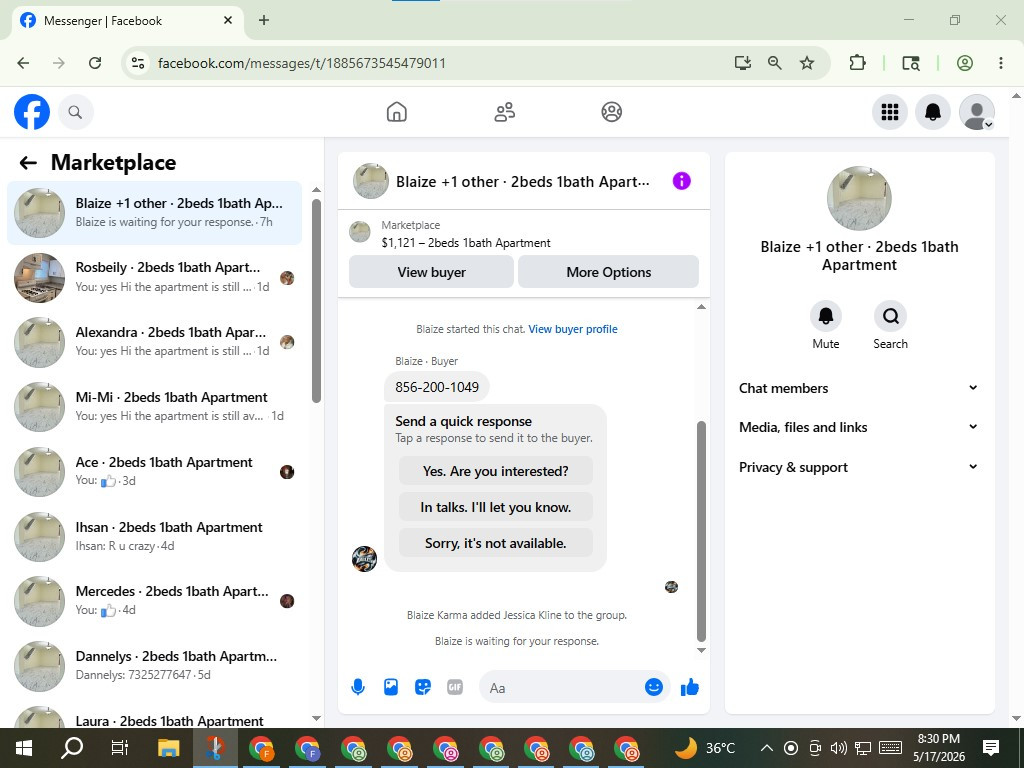Click the Mute bell icon
The width and height of the screenshot is (1024, 768).
825,316
